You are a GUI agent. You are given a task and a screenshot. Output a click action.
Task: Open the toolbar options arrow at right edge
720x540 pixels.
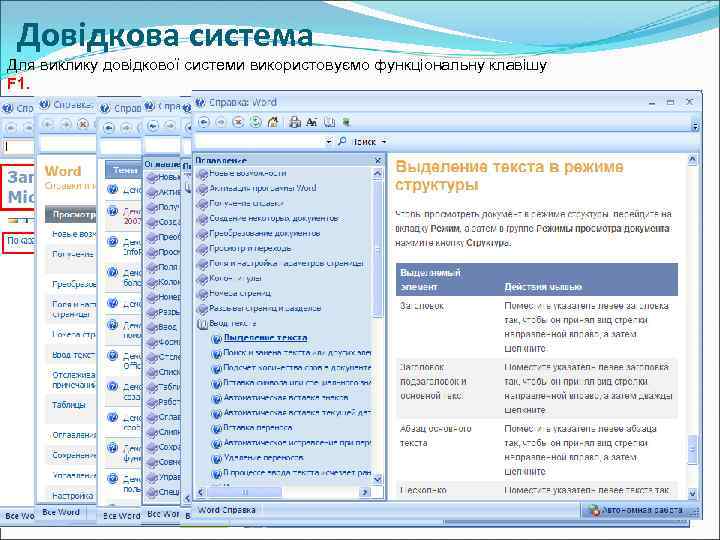(x=695, y=125)
